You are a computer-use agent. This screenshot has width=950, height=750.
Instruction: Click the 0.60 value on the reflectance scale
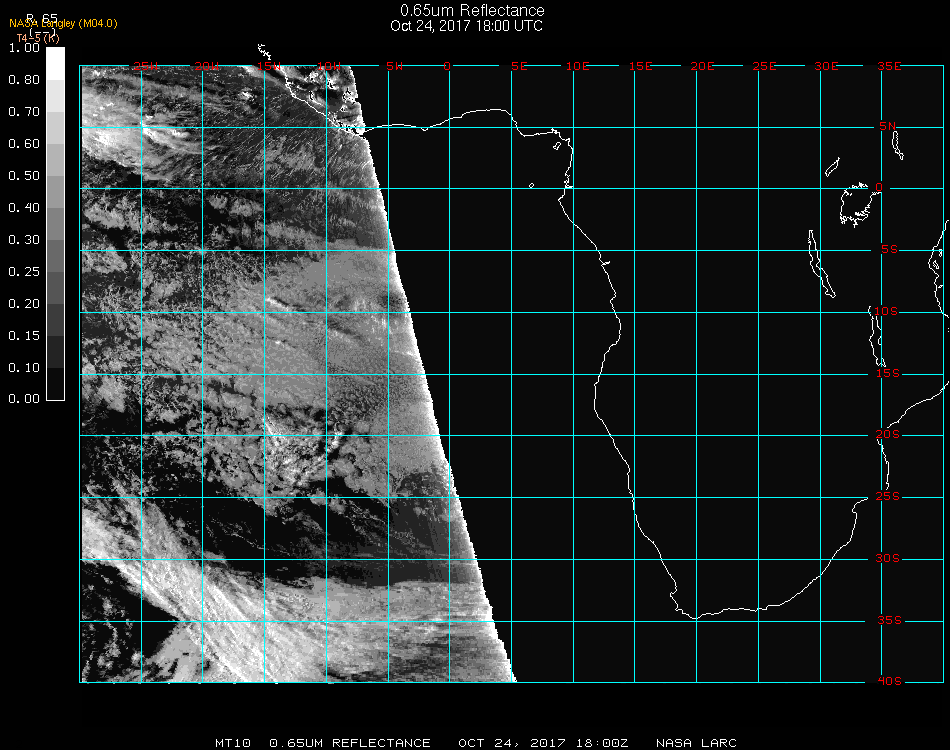tap(24, 144)
